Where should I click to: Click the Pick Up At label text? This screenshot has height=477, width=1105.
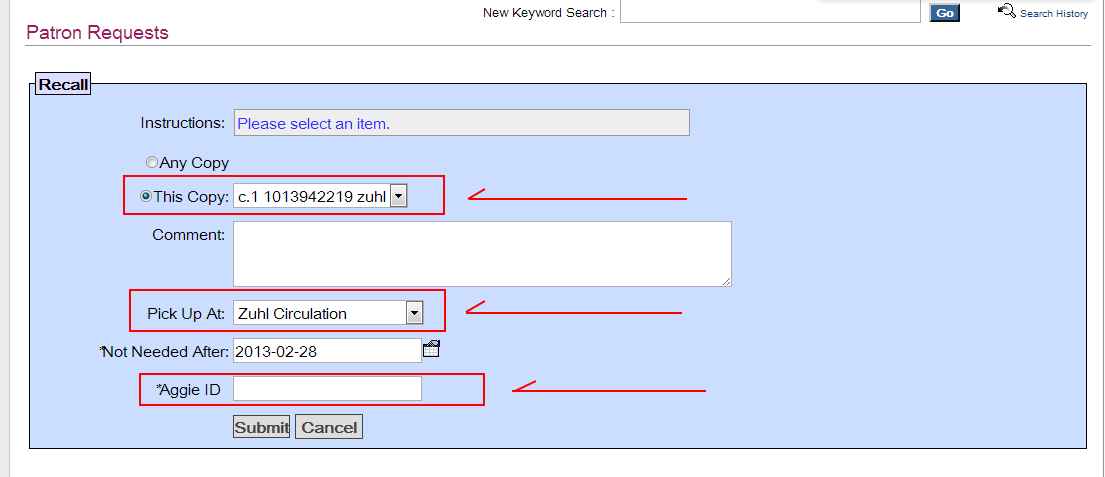(186, 314)
